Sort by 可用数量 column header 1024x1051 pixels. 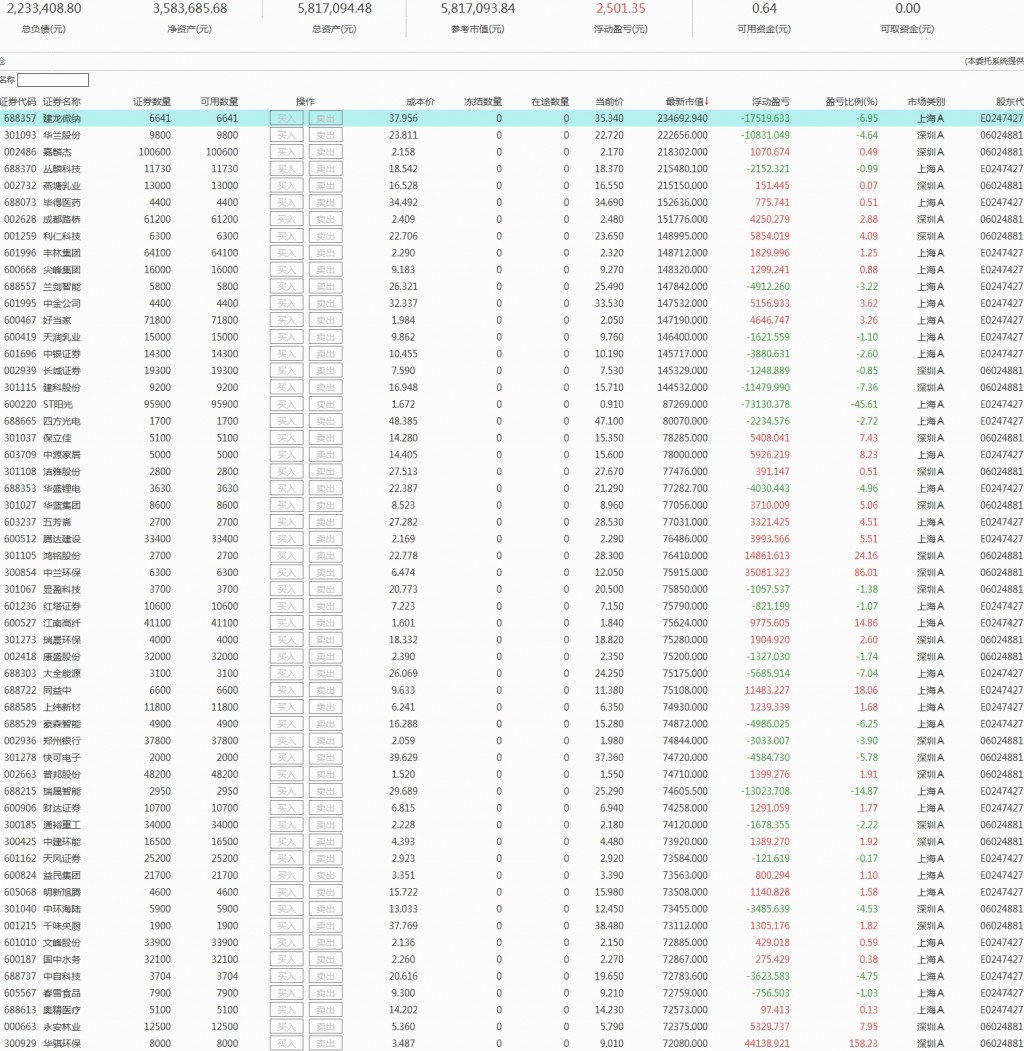tap(219, 102)
